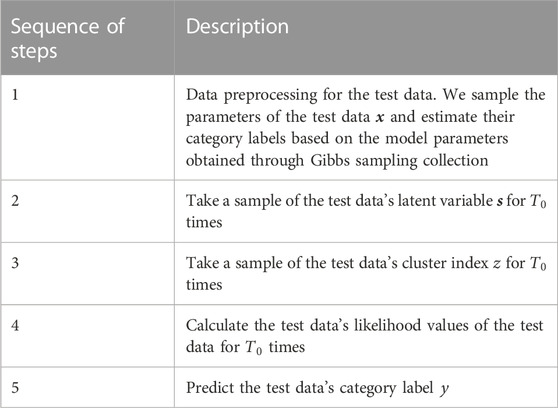Click the bold x variable in step 1

(380, 117)
